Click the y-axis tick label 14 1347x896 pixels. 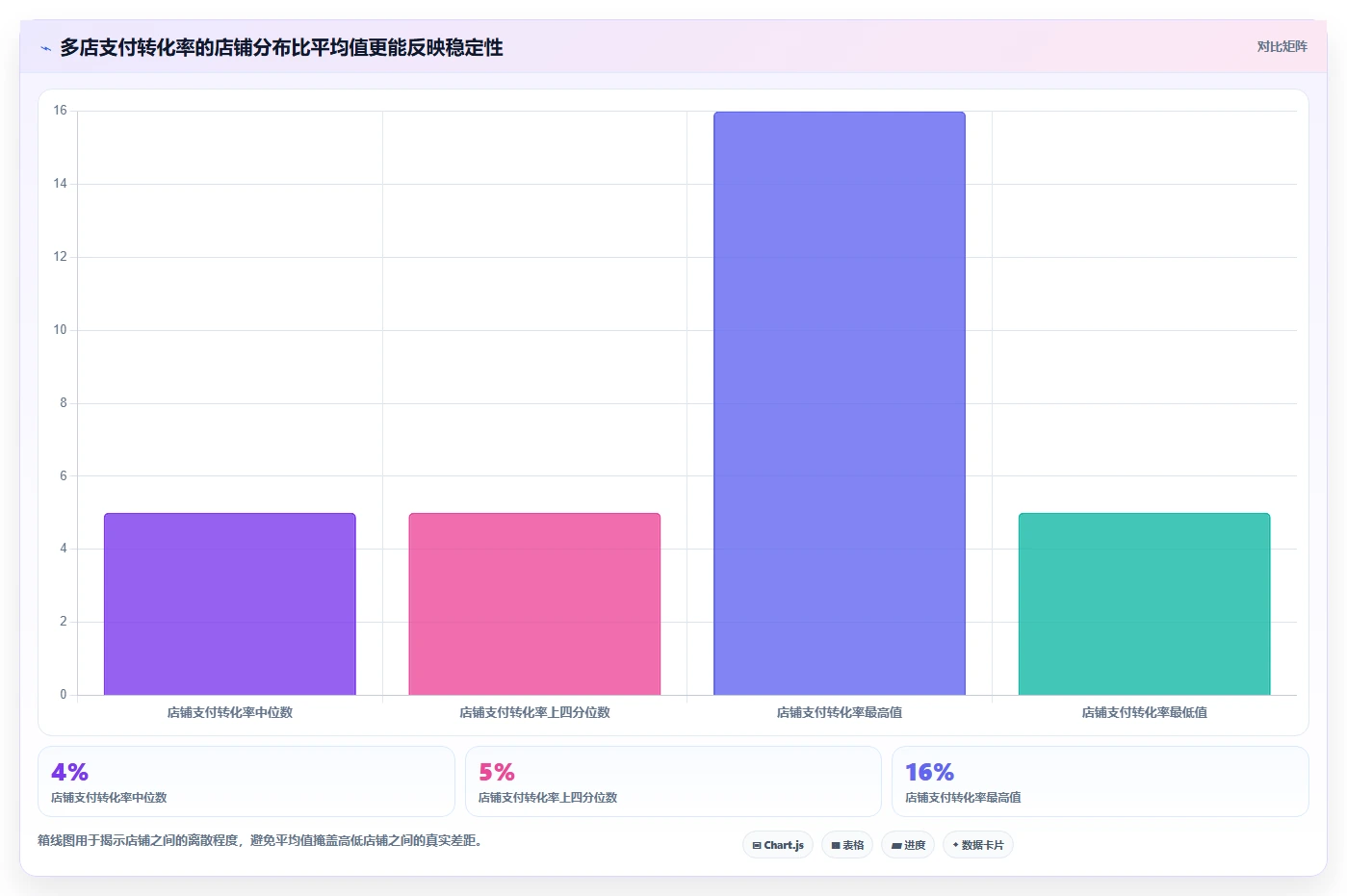(x=61, y=184)
